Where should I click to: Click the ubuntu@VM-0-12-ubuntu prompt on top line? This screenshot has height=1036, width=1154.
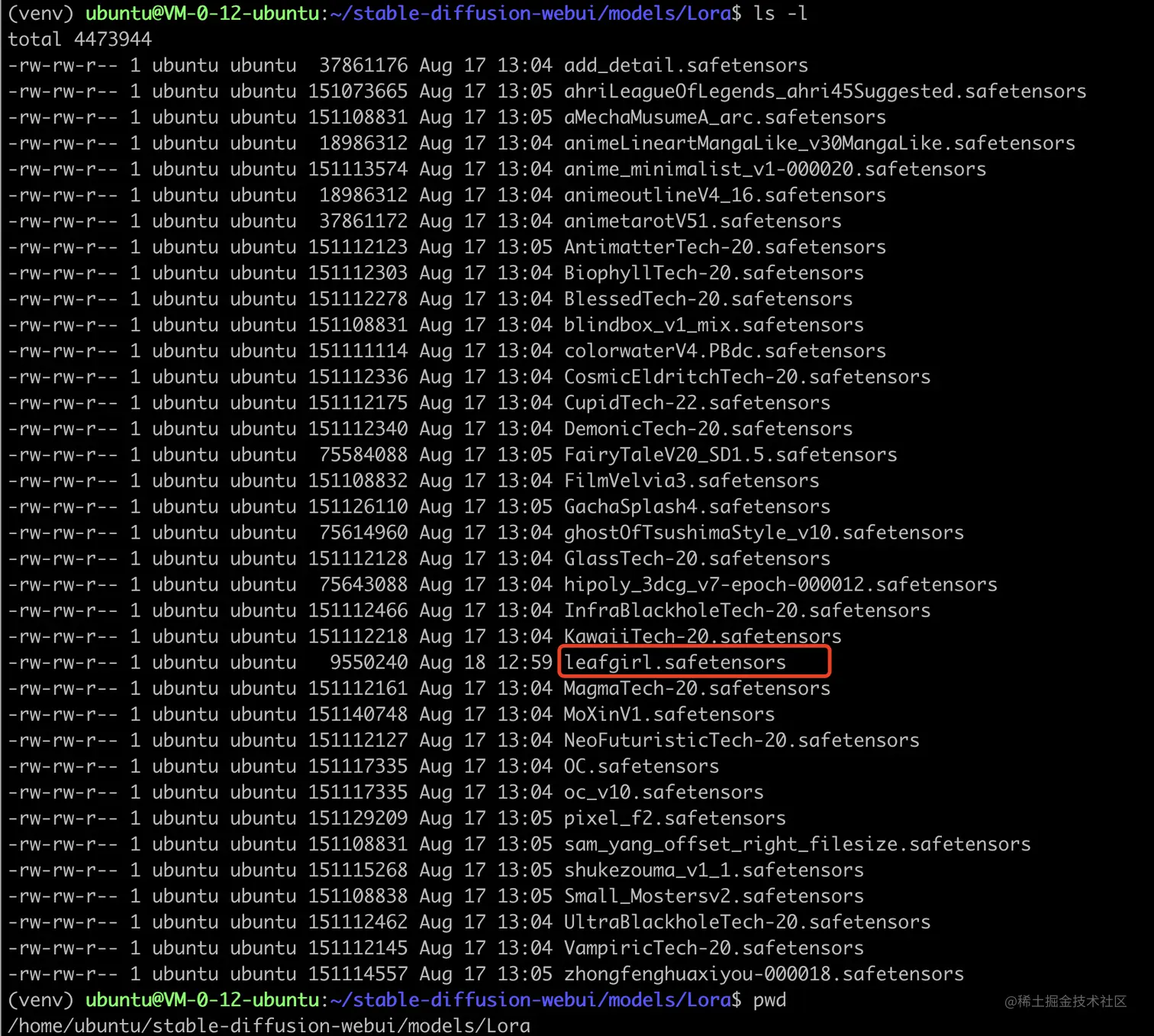[201, 14]
